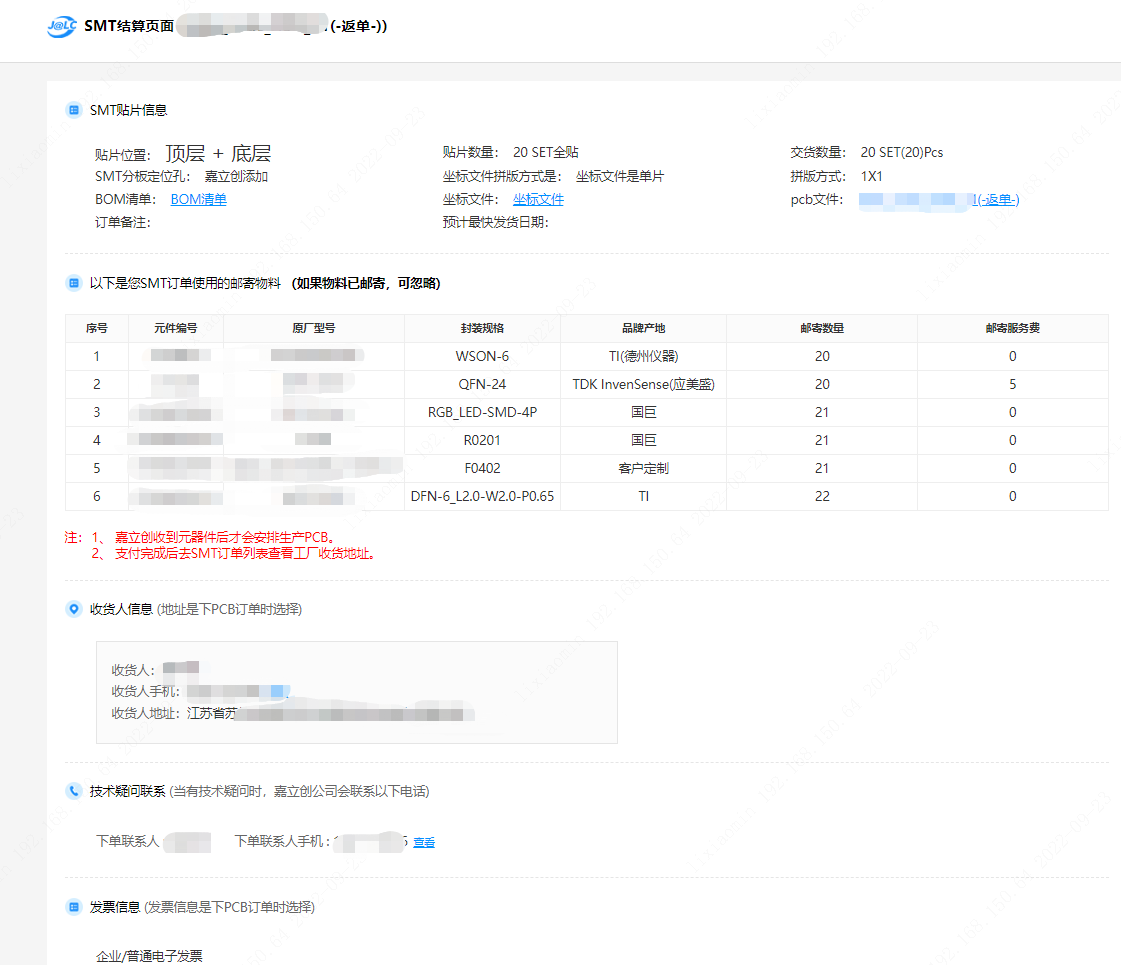This screenshot has width=1121, height=965.
Task: Click 查看 next to the contact phone number
Action: (x=424, y=843)
